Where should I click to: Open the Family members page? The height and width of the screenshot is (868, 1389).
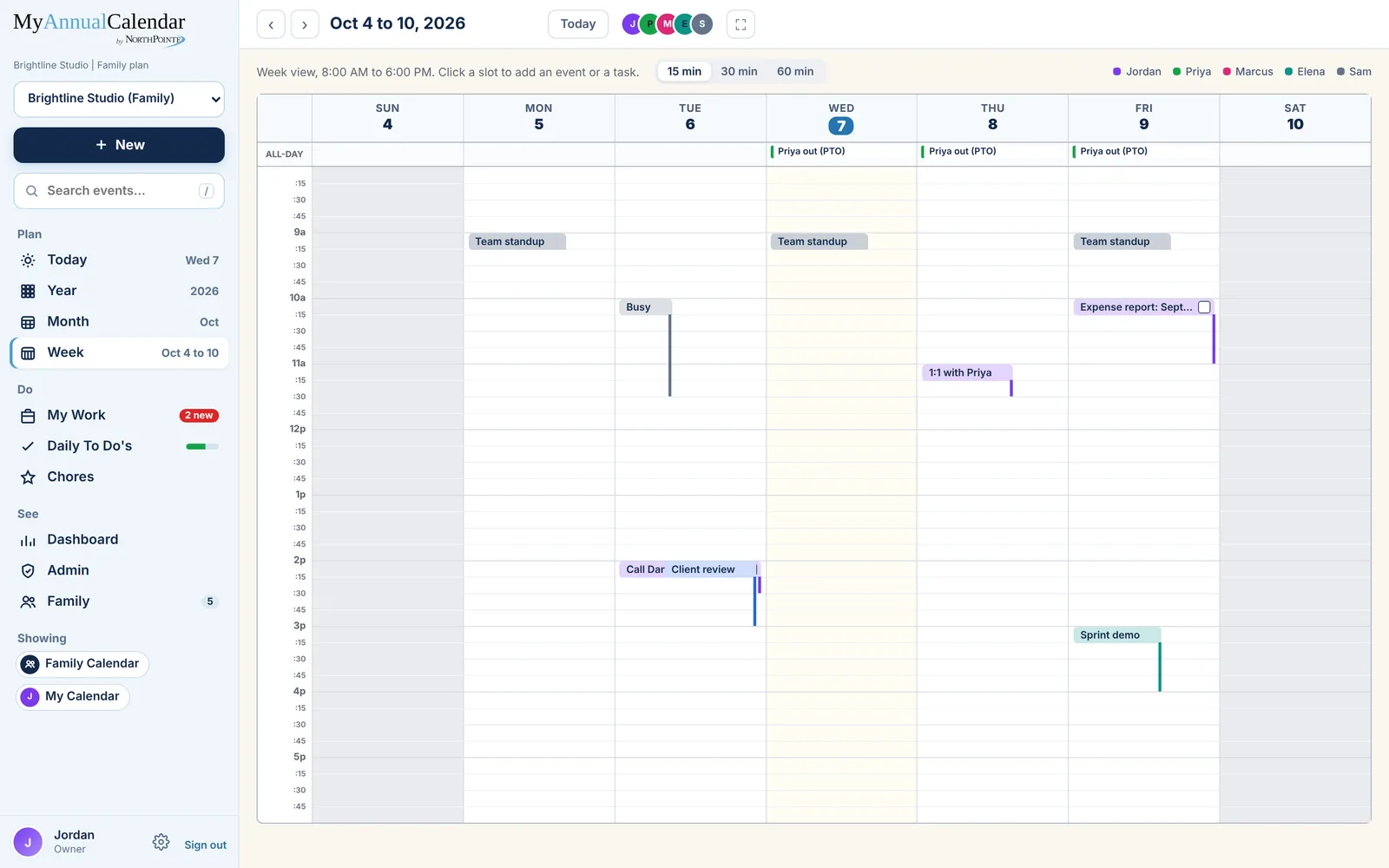pos(119,601)
